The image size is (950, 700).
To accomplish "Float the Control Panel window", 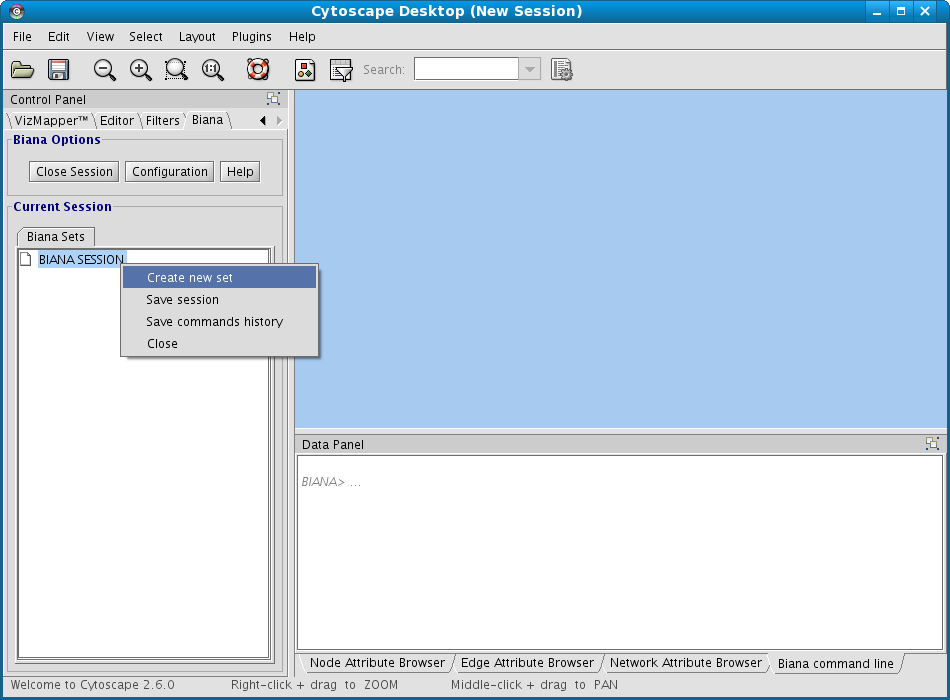I will click(x=273, y=99).
